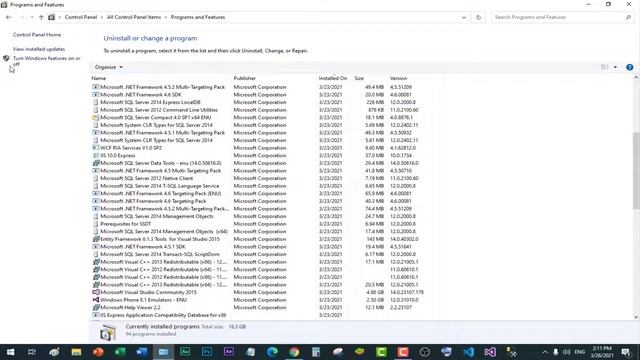Launch Microsoft Edge from the taskbar

point(272,352)
